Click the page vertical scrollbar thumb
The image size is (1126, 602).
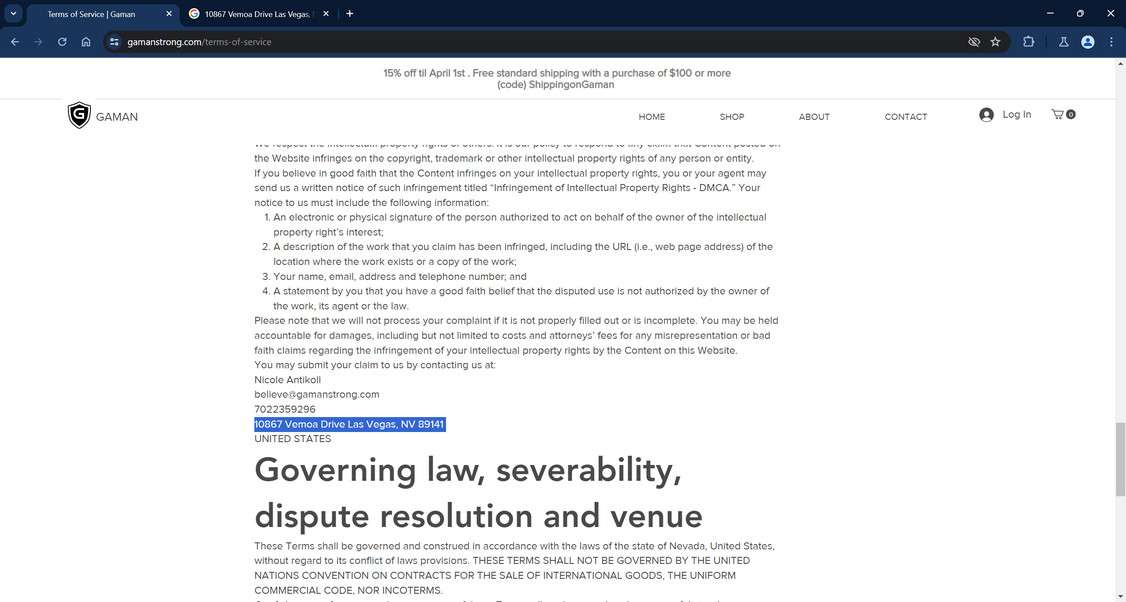click(1120, 460)
